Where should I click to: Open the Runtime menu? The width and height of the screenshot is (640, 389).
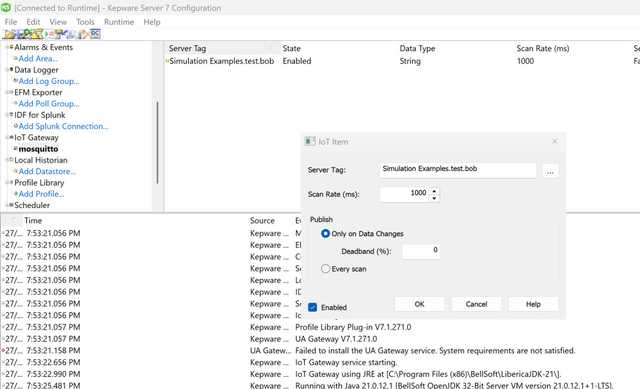tap(119, 22)
